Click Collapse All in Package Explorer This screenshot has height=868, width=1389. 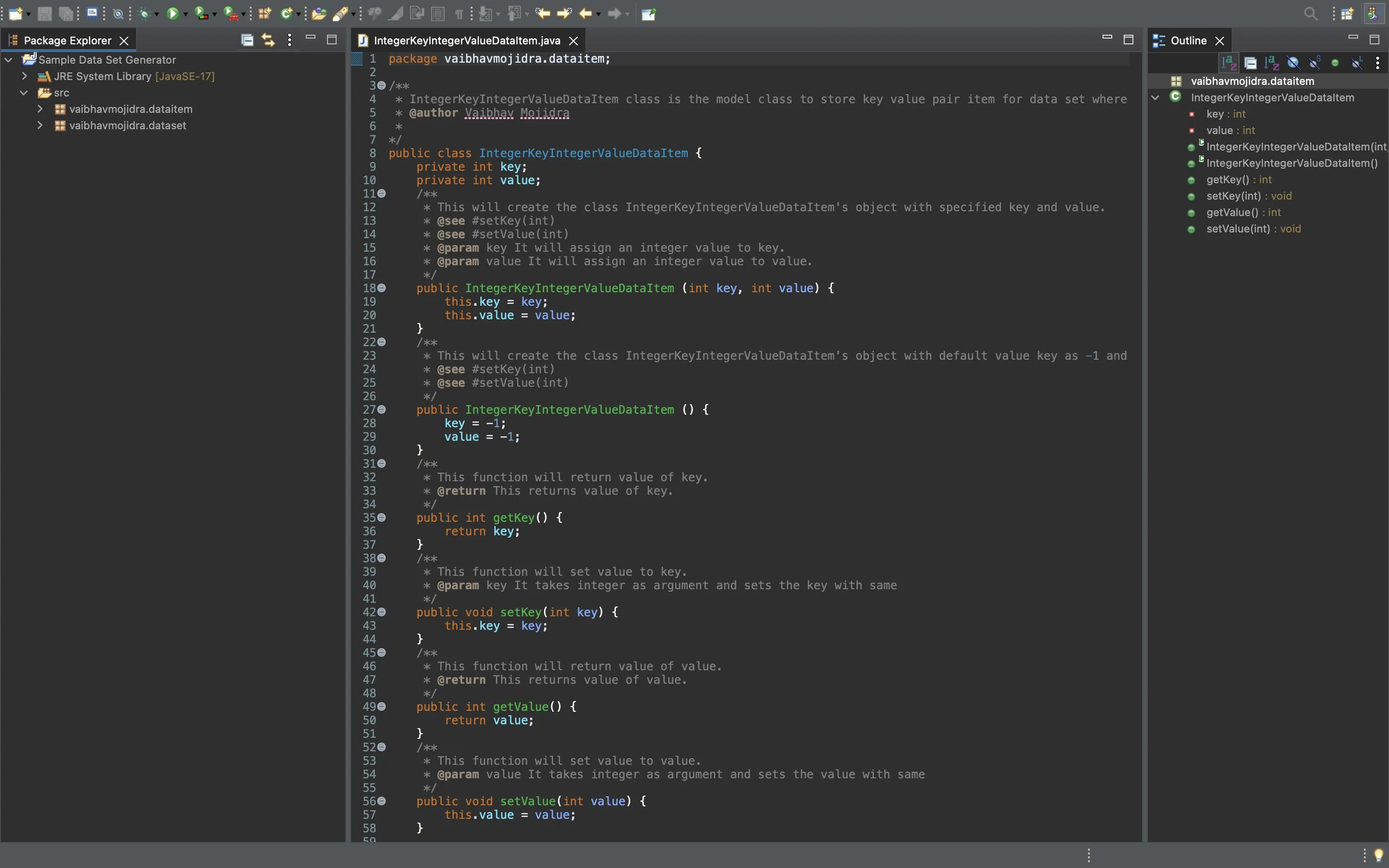247,40
